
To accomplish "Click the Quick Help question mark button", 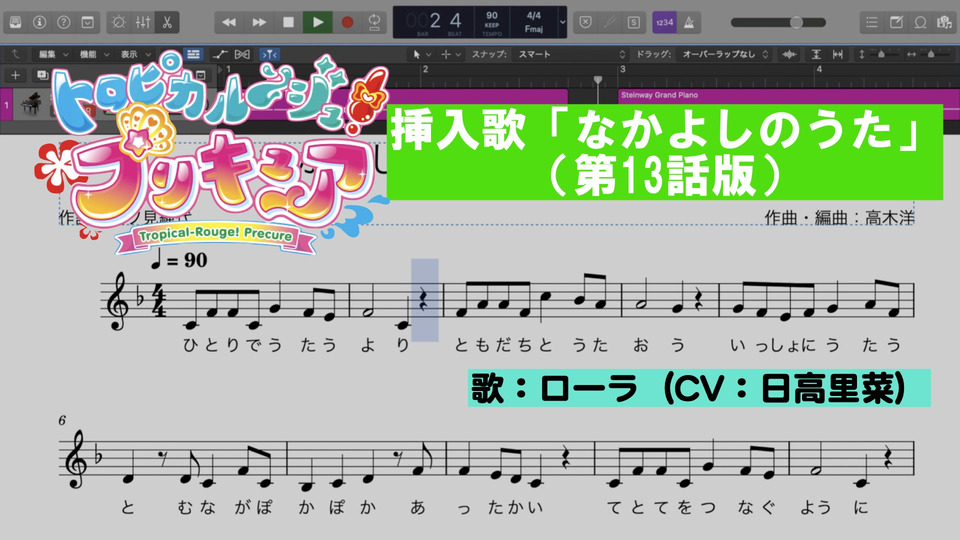I will [64, 23].
